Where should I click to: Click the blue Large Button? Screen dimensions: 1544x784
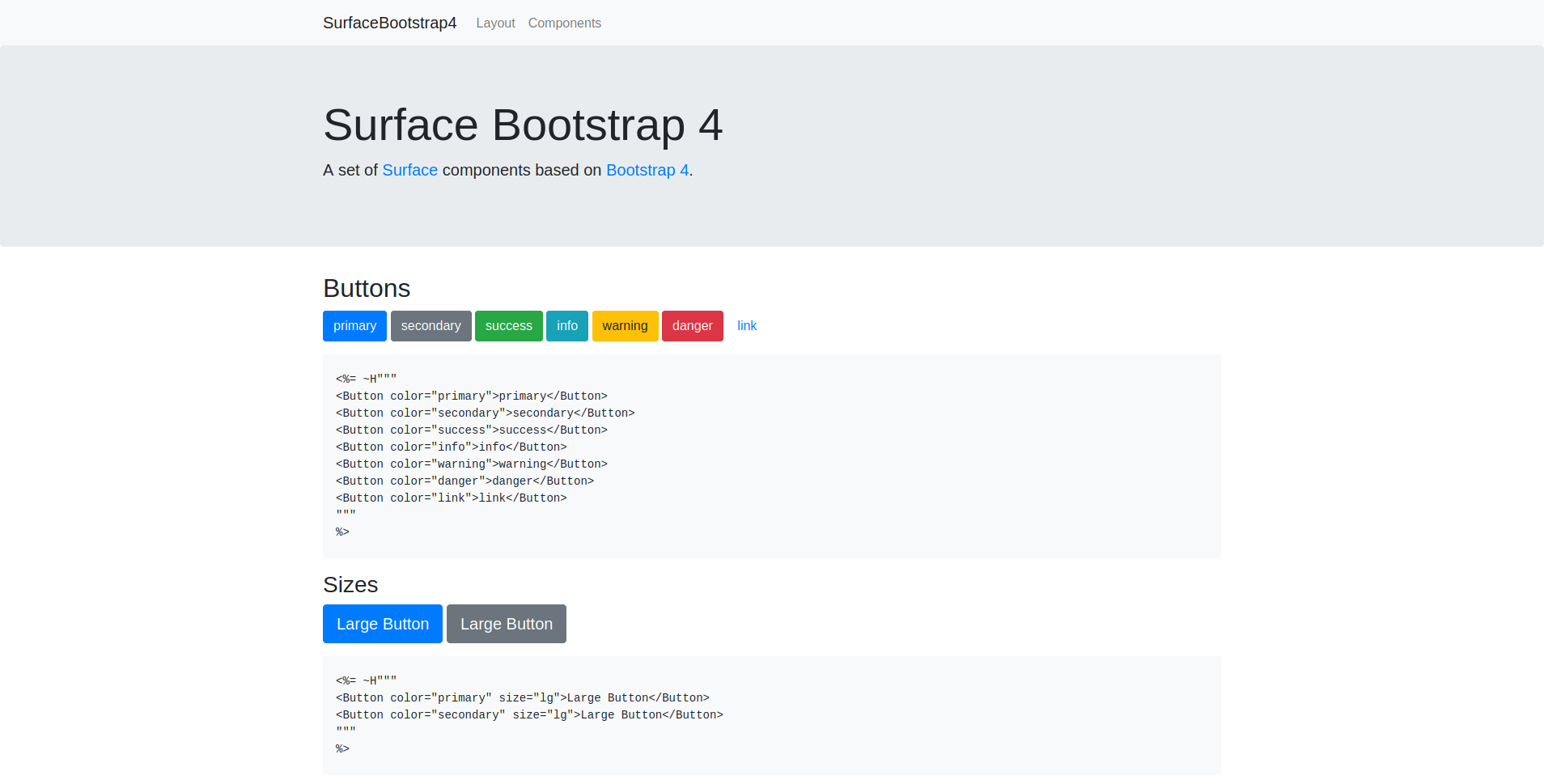383,624
